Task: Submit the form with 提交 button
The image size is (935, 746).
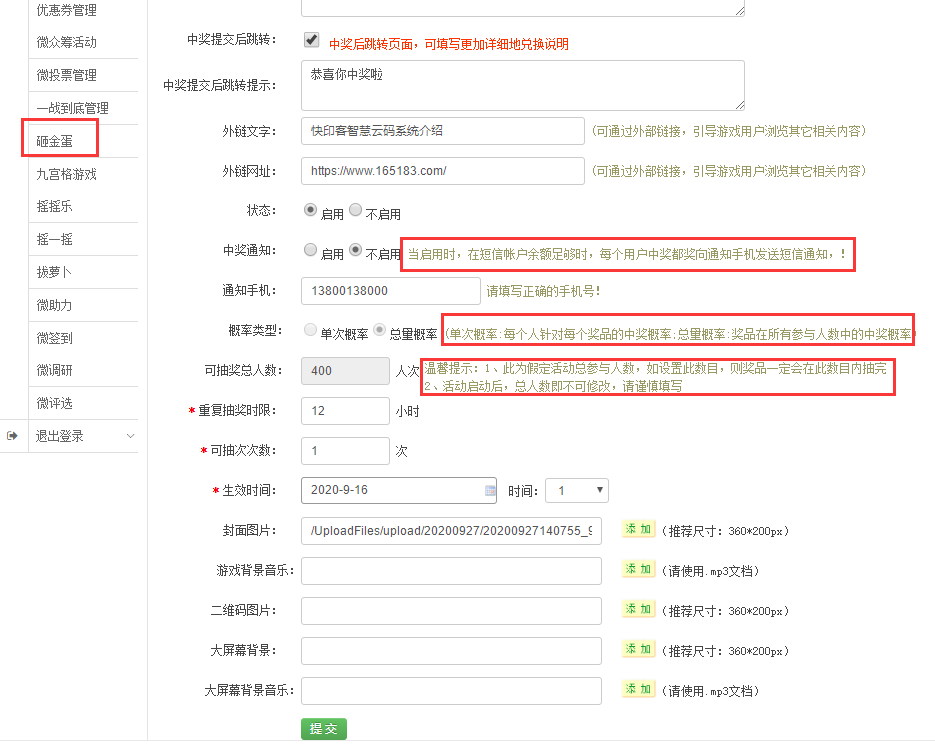Action: [323, 728]
